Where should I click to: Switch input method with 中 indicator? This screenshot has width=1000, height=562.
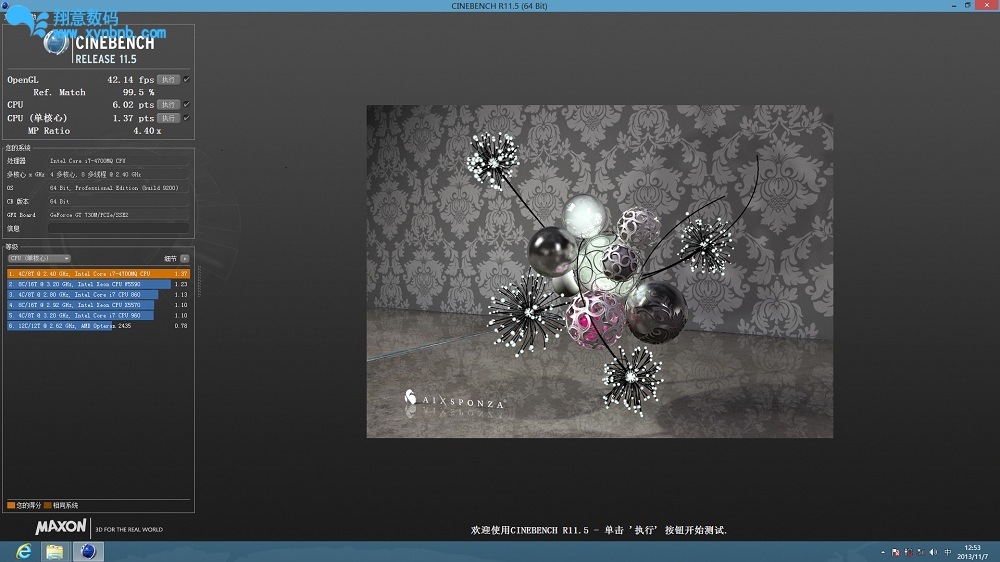click(x=948, y=552)
